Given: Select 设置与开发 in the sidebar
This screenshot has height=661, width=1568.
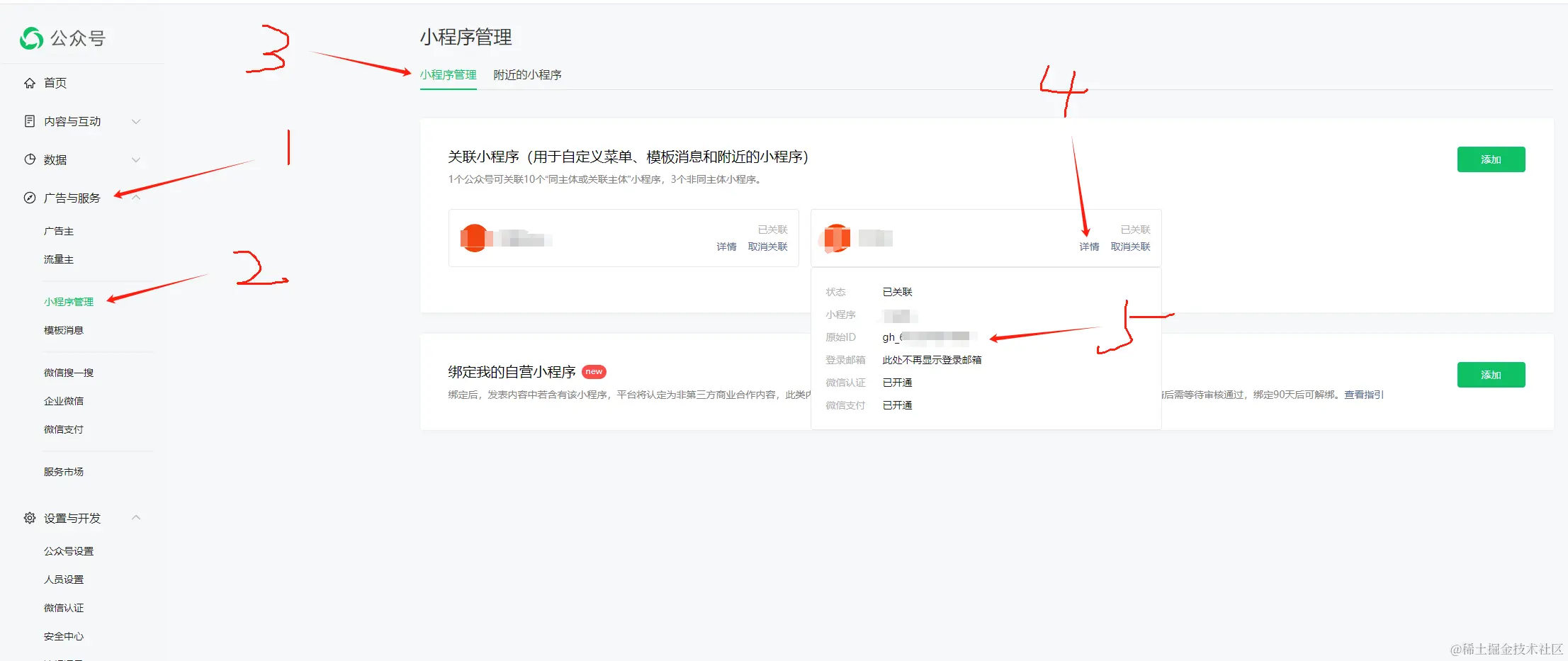Looking at the screenshot, I should coord(72,518).
